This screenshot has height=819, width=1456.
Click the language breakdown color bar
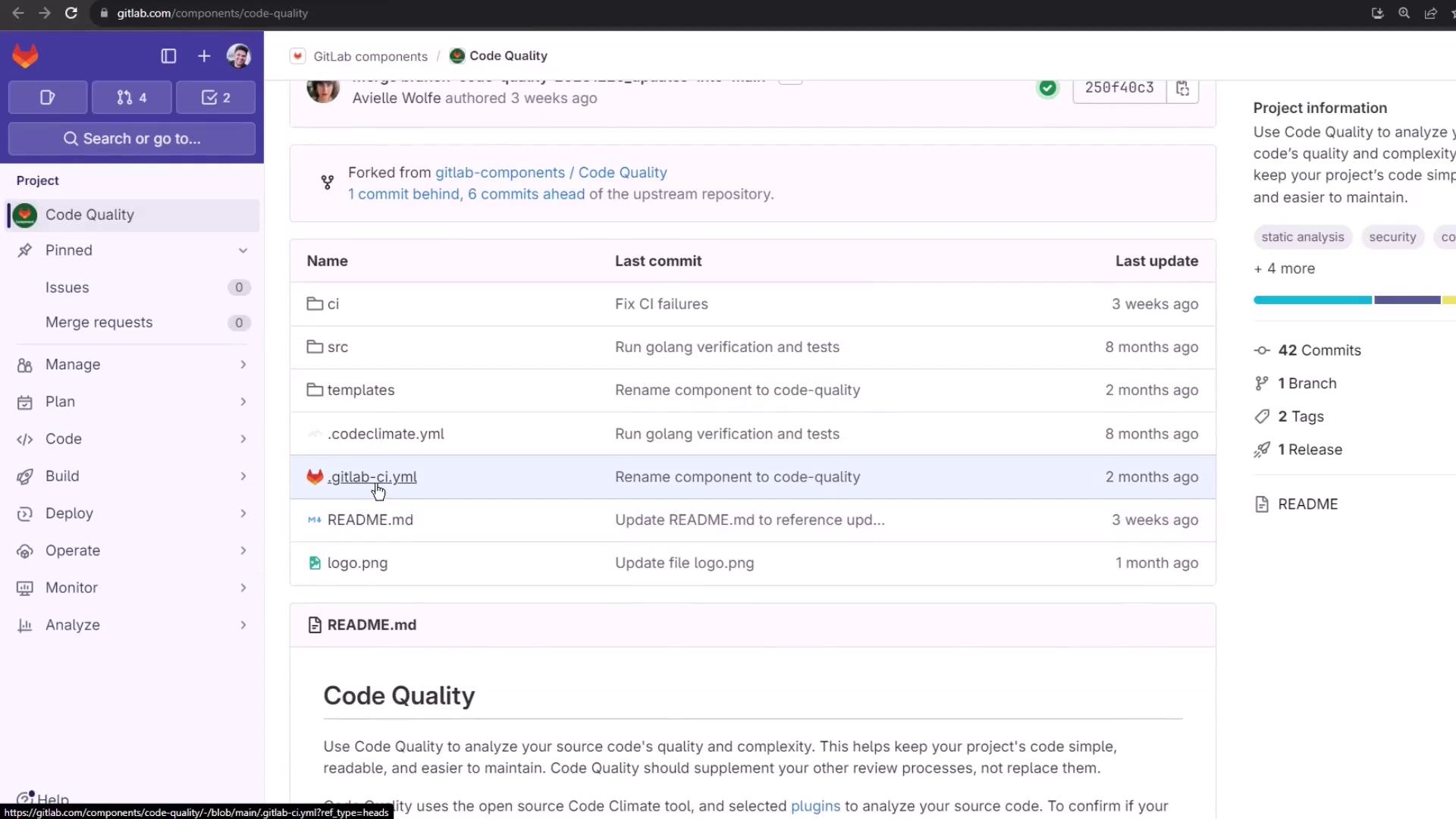1350,300
